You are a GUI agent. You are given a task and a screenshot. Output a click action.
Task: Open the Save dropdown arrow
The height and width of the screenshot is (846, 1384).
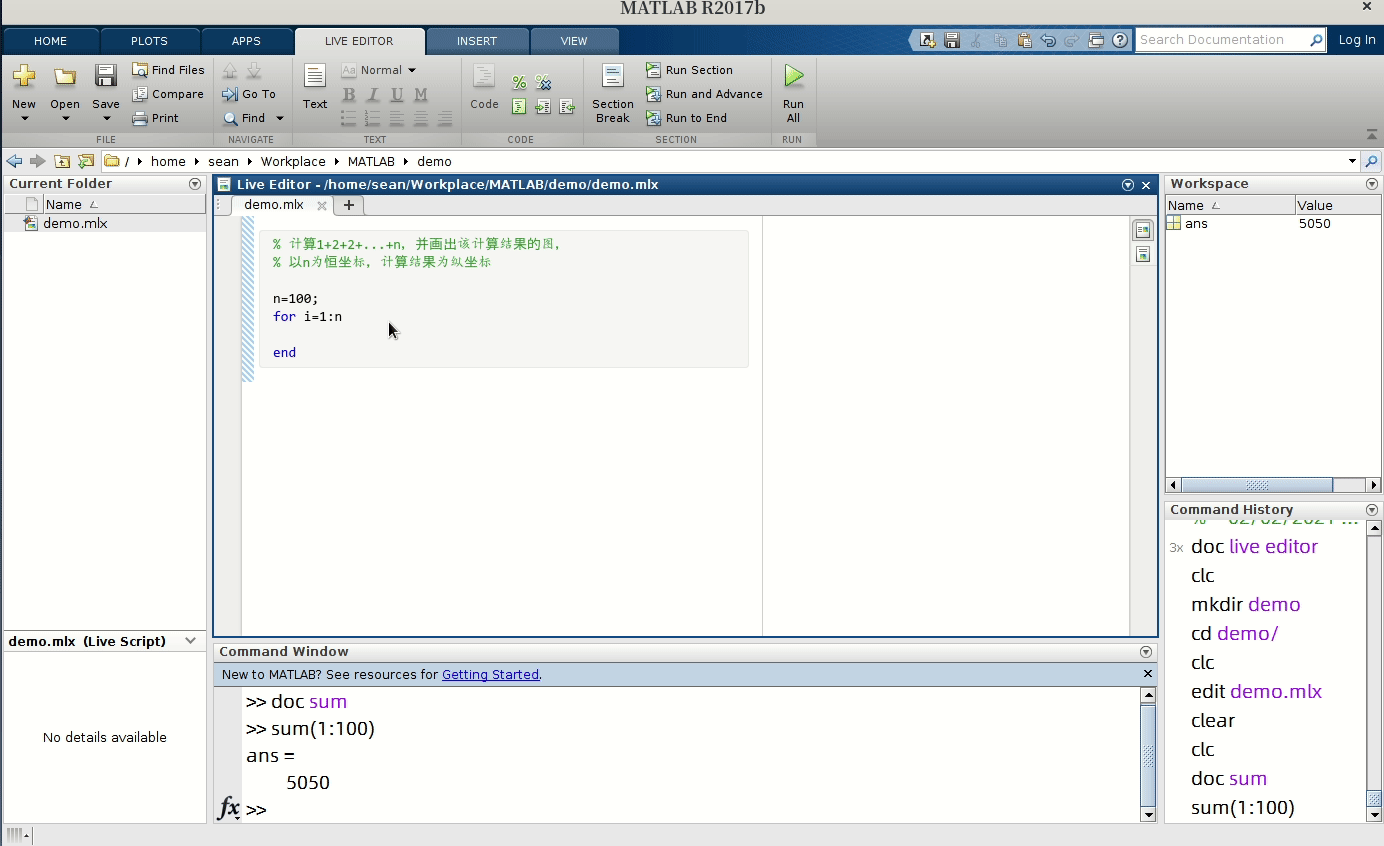[105, 119]
